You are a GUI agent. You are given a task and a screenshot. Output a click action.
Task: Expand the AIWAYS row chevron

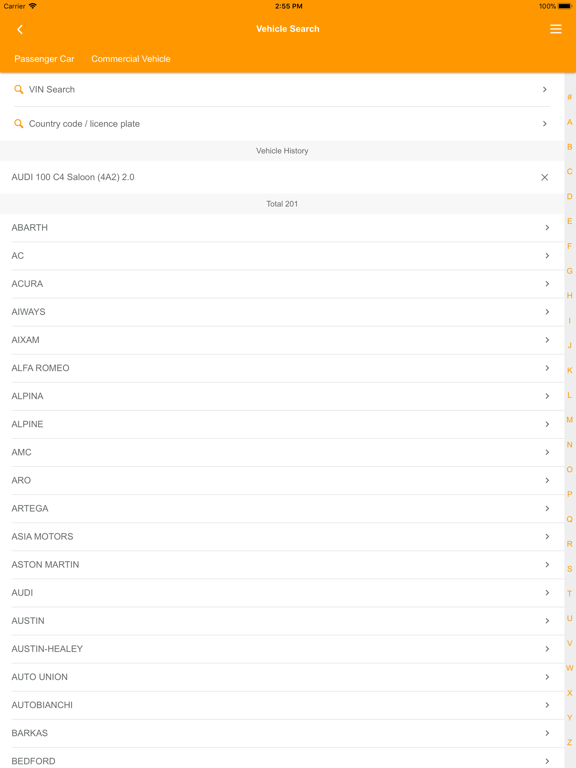547,312
